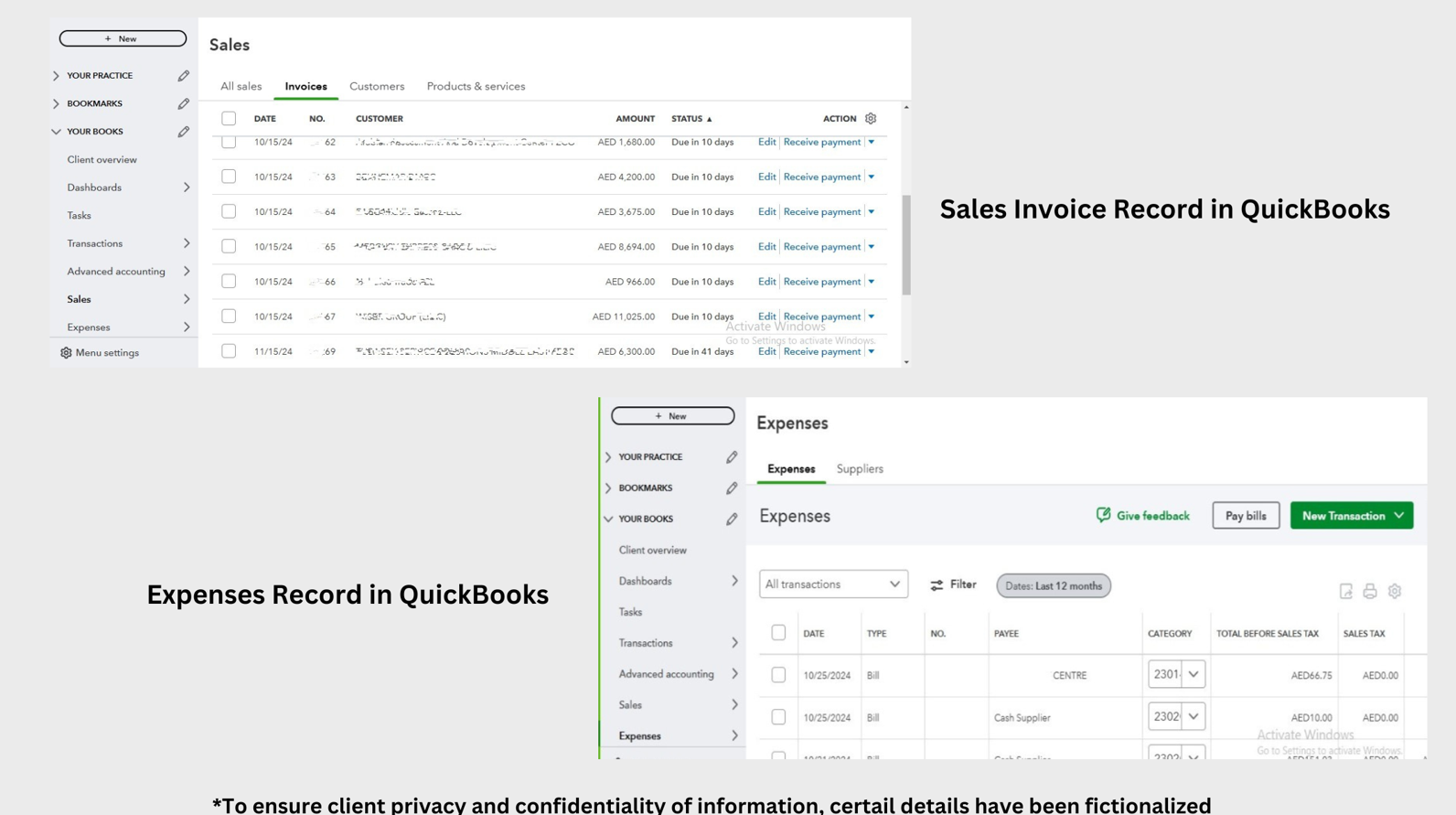
Task: Click Receive payment for invoice 66
Action: 821,282
